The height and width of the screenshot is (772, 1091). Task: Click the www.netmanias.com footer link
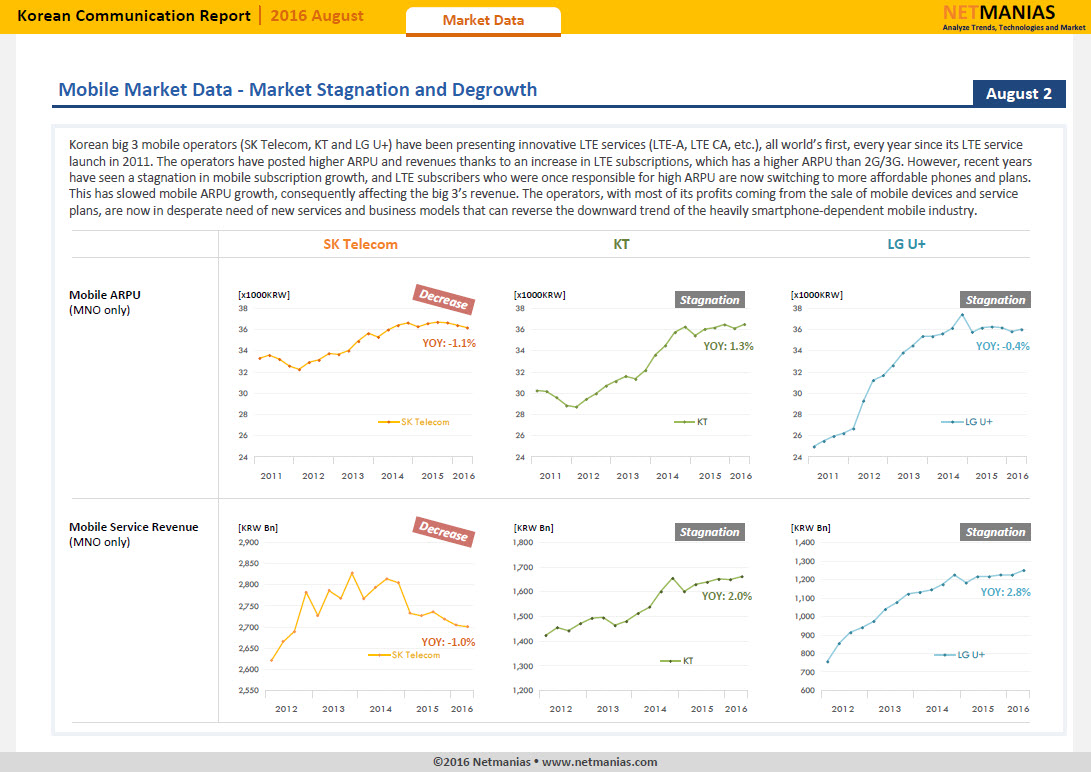pyautogui.click(x=599, y=762)
